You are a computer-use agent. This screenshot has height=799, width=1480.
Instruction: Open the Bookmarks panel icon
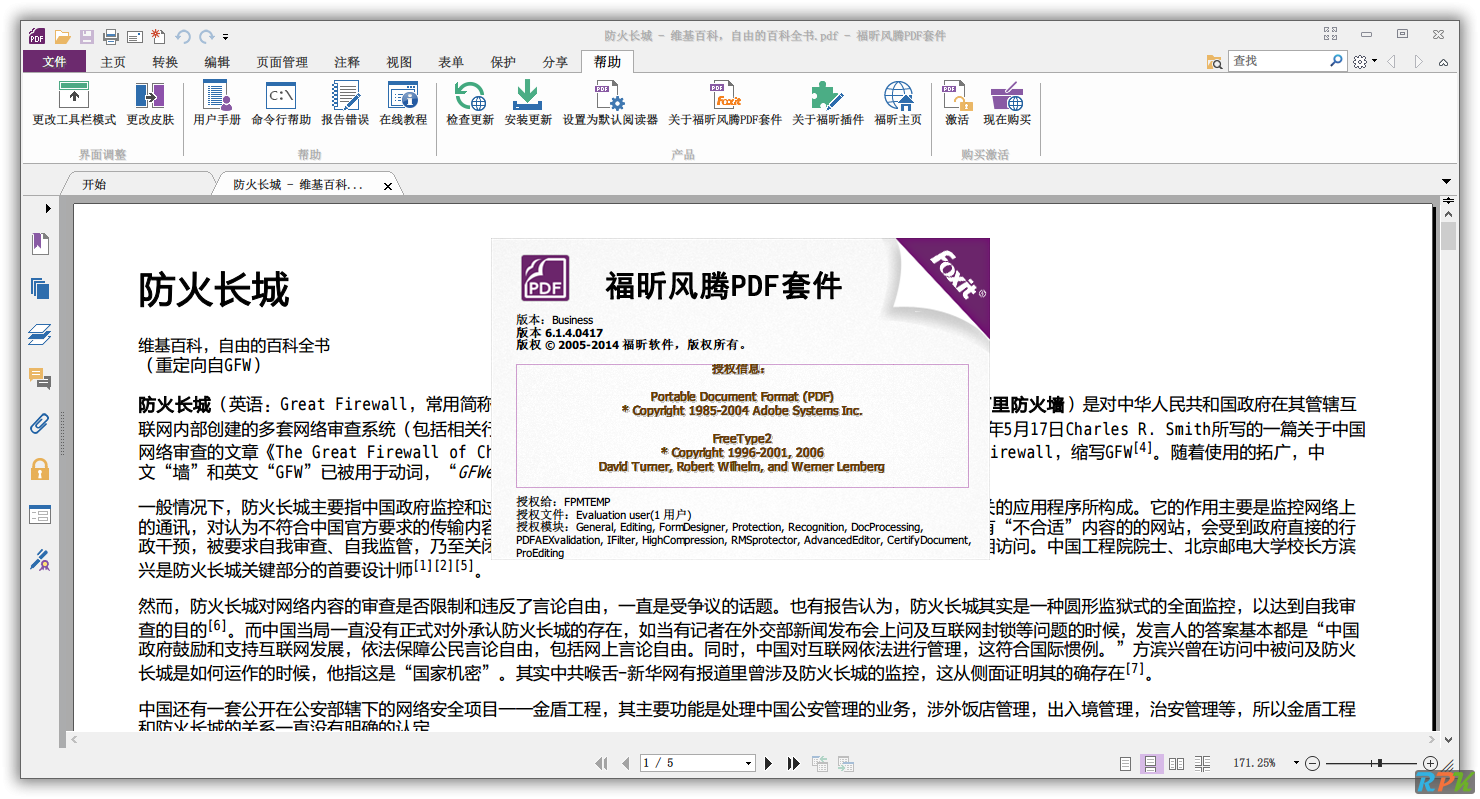40,244
